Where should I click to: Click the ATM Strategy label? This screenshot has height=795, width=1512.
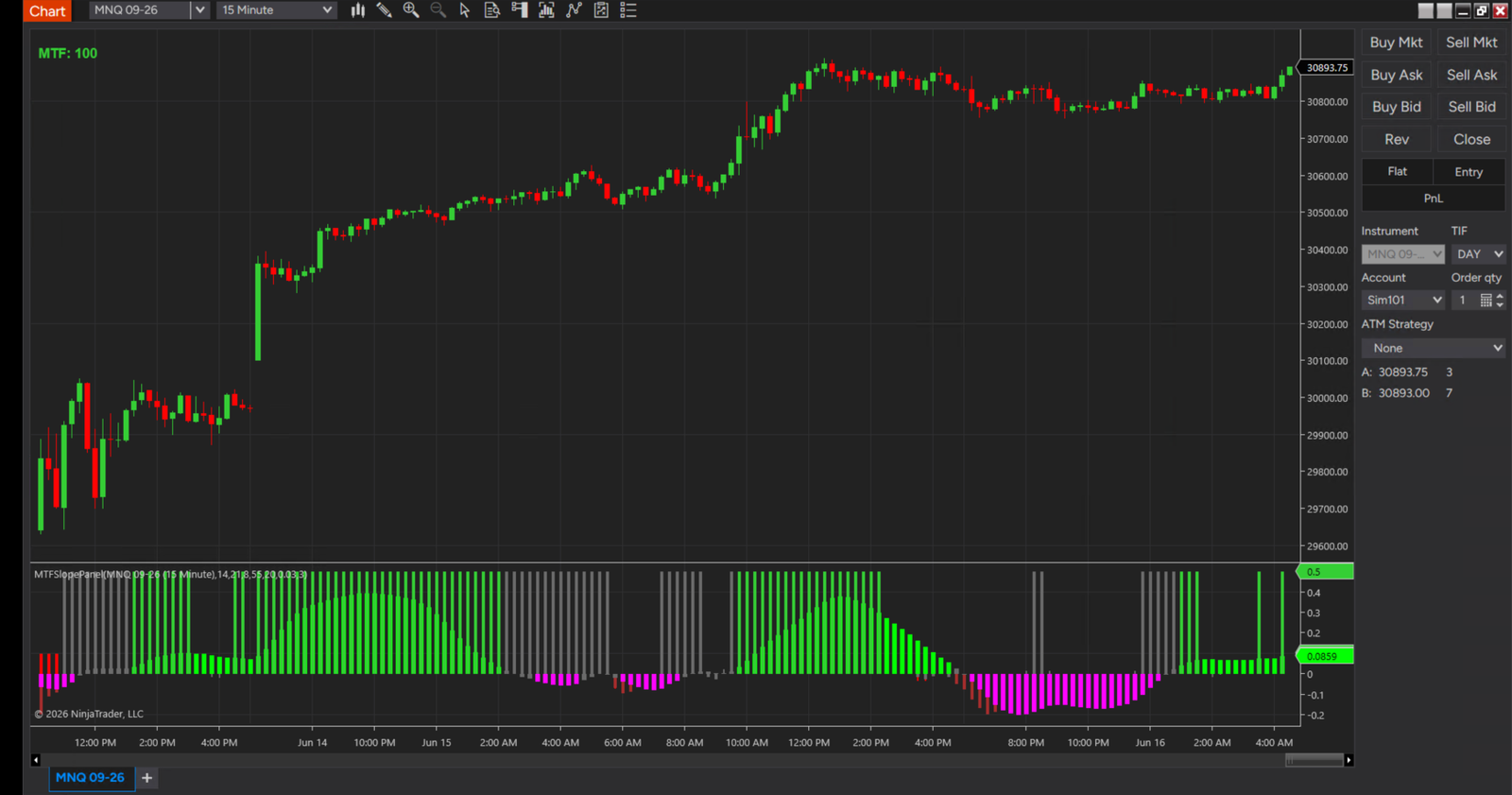(1398, 324)
